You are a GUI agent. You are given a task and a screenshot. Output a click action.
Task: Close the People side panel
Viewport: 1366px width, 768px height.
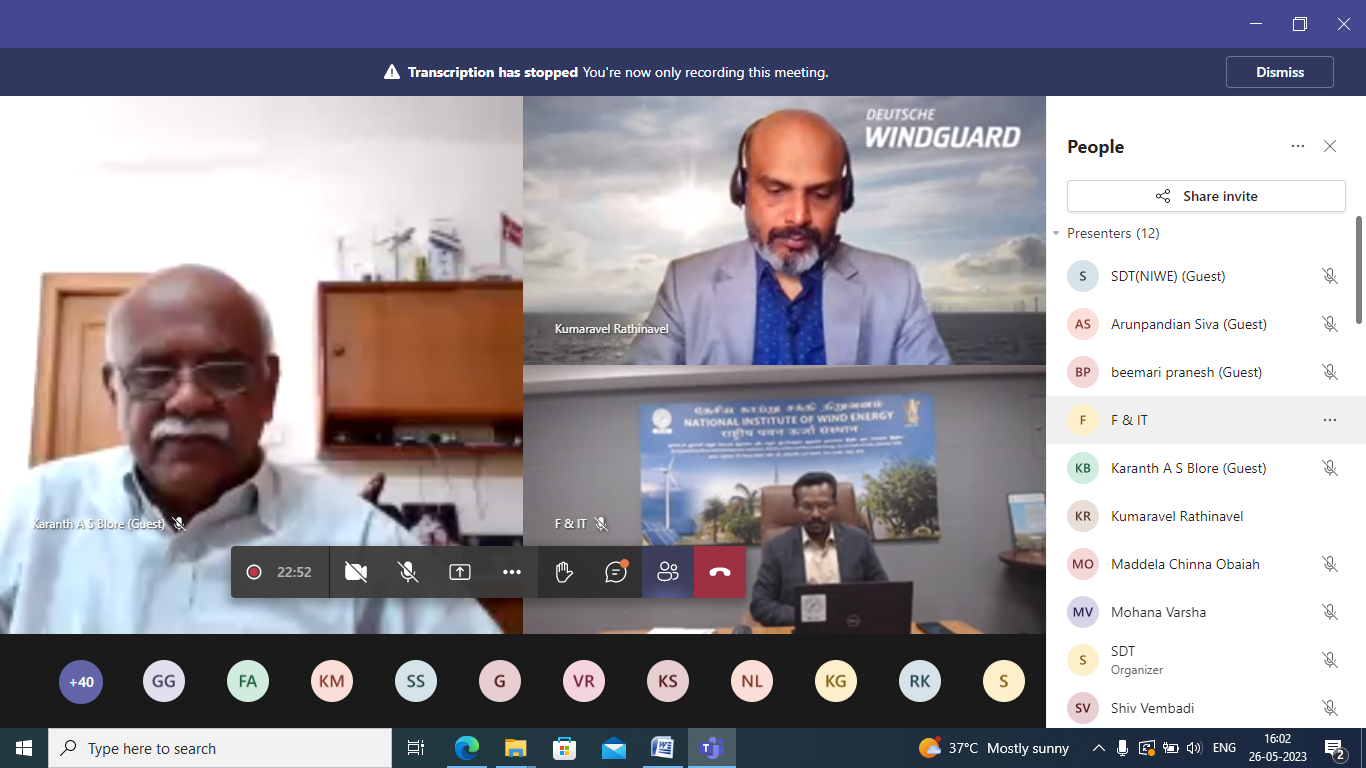pyautogui.click(x=1330, y=146)
